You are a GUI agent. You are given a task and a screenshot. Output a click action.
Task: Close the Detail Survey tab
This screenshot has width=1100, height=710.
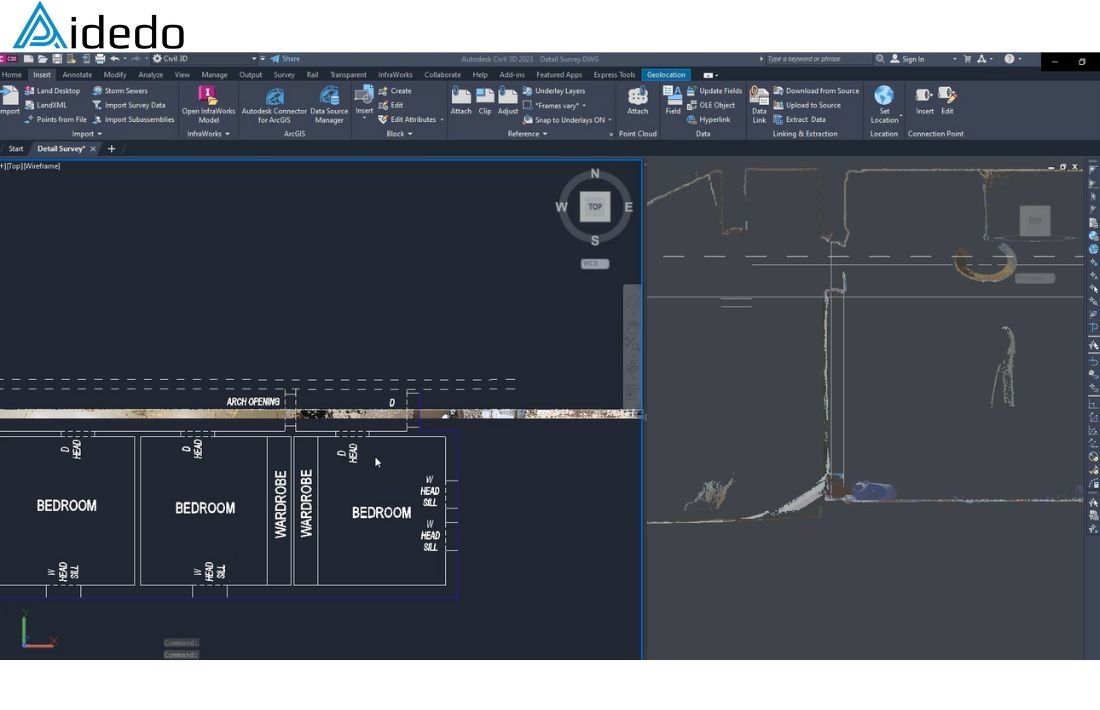(x=93, y=149)
